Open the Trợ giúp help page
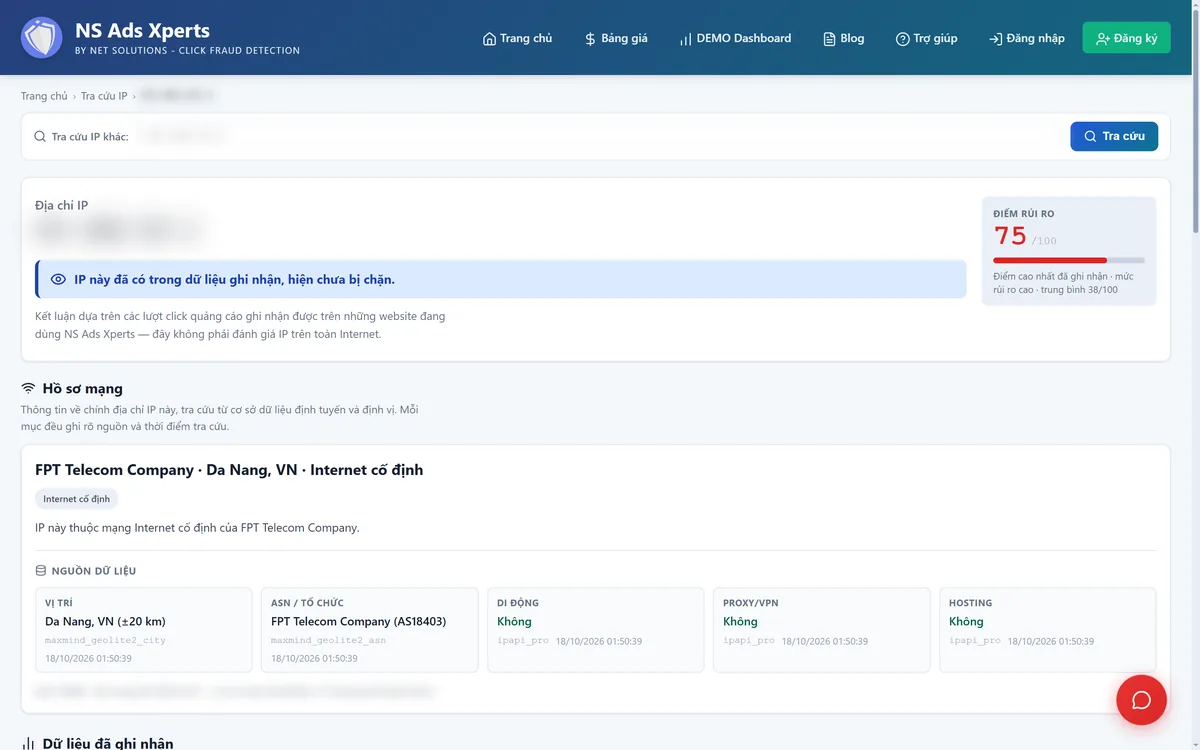Viewport: 1200px width, 750px height. pyautogui.click(x=926, y=38)
